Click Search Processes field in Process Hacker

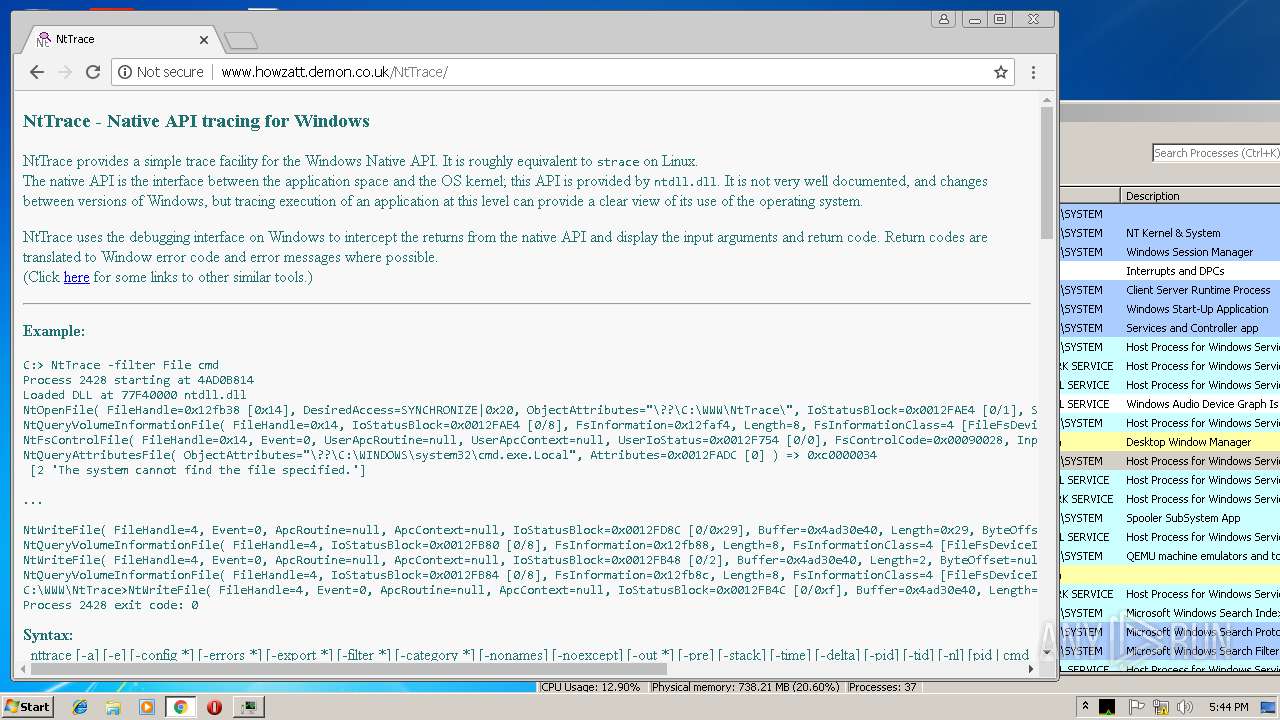[1216, 153]
